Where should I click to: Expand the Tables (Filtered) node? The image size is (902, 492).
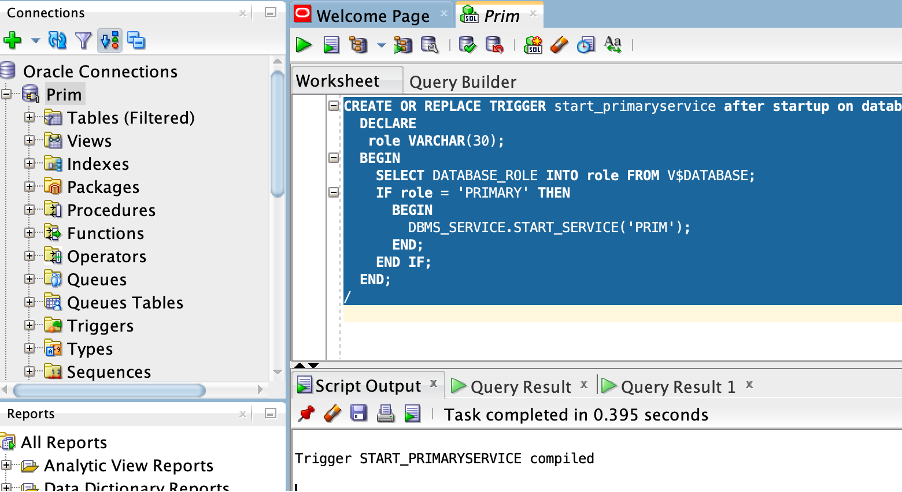click(x=30, y=117)
